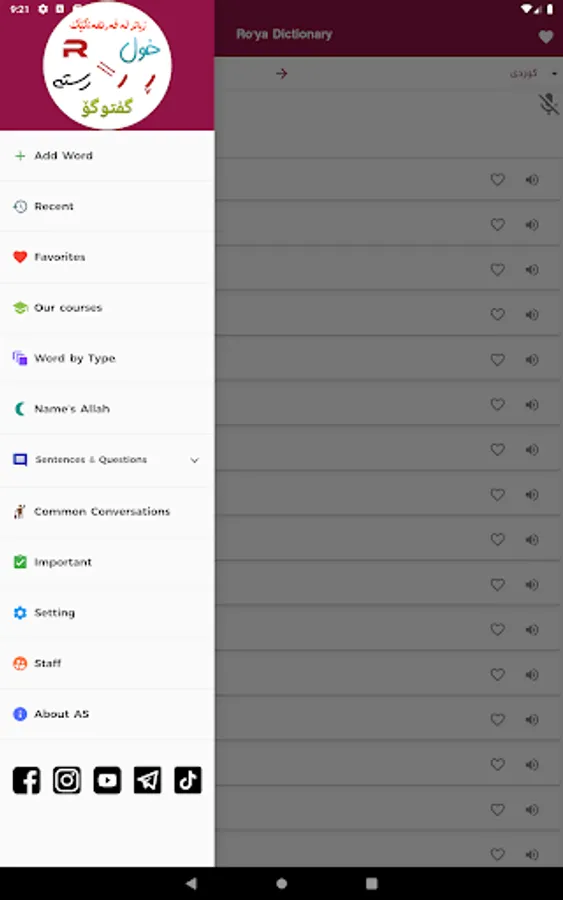Tap the red arrow language swap icon
Viewport: 563px width, 900px height.
281,73
